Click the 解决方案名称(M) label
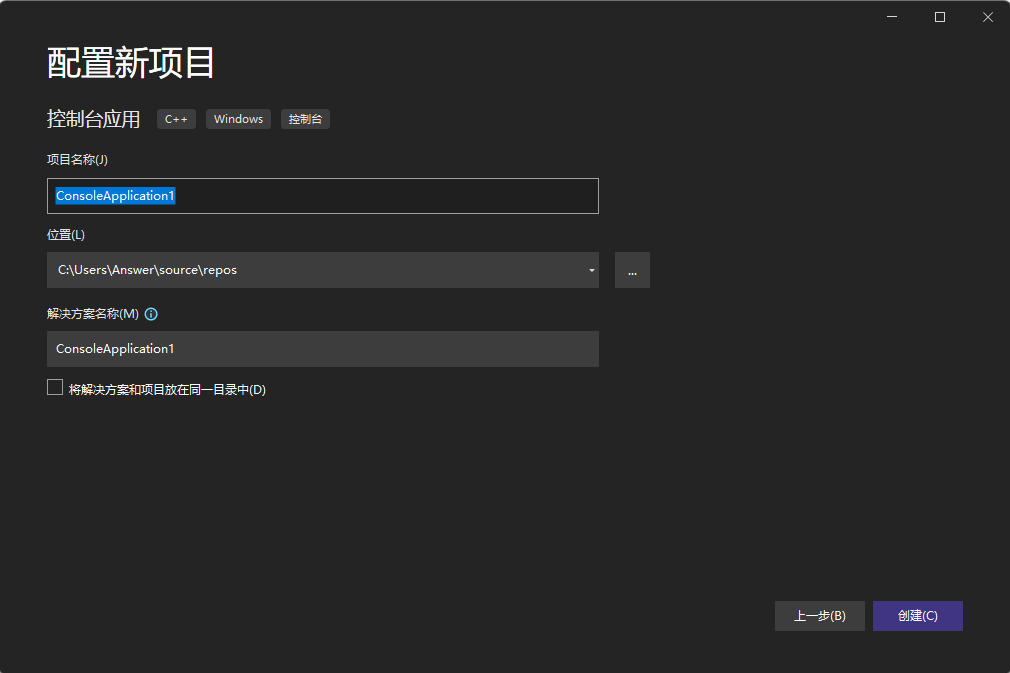This screenshot has height=673, width=1010. pos(92,314)
